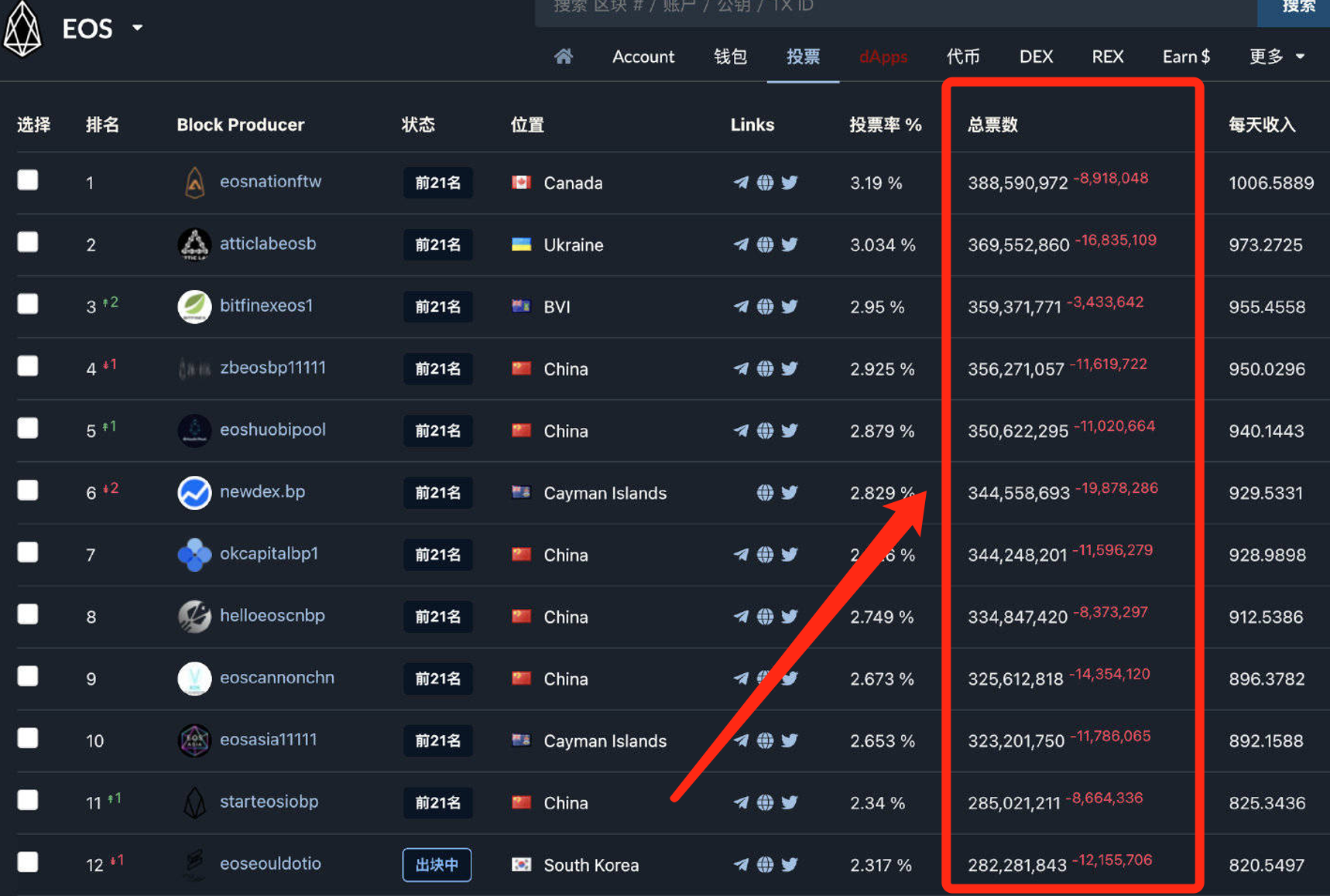
Task: Open eosnationftw's Telegram link icon
Action: [741, 183]
